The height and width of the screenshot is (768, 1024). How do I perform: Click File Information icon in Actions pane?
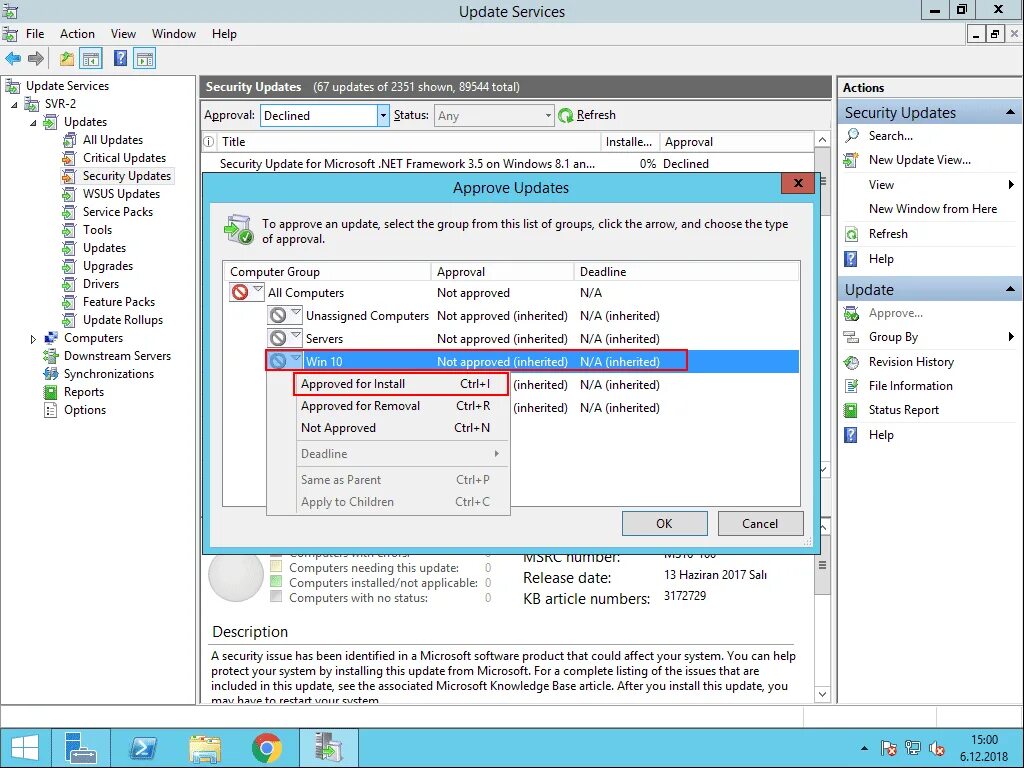click(x=852, y=386)
